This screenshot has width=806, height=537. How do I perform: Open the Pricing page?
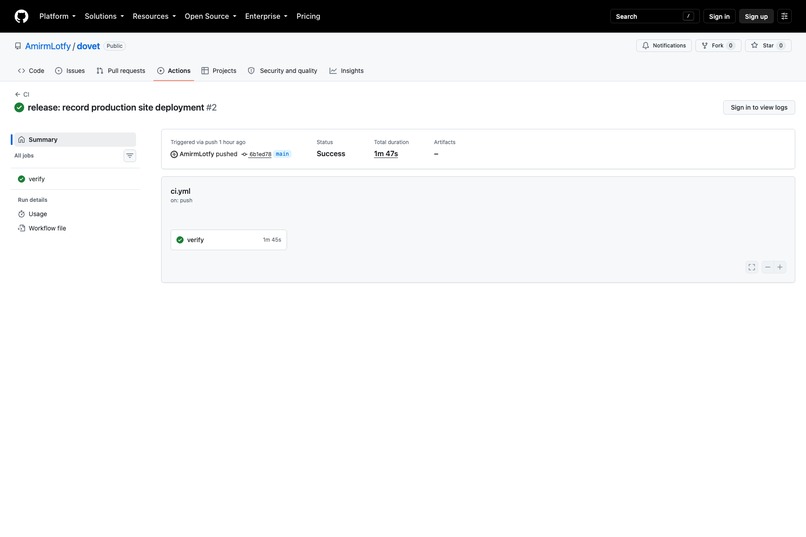[x=308, y=16]
